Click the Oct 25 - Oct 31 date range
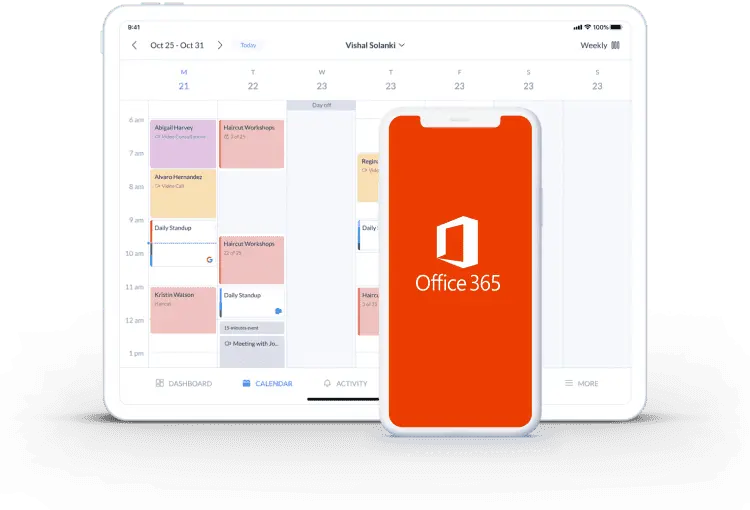The width and height of the screenshot is (750, 510). 177,45
